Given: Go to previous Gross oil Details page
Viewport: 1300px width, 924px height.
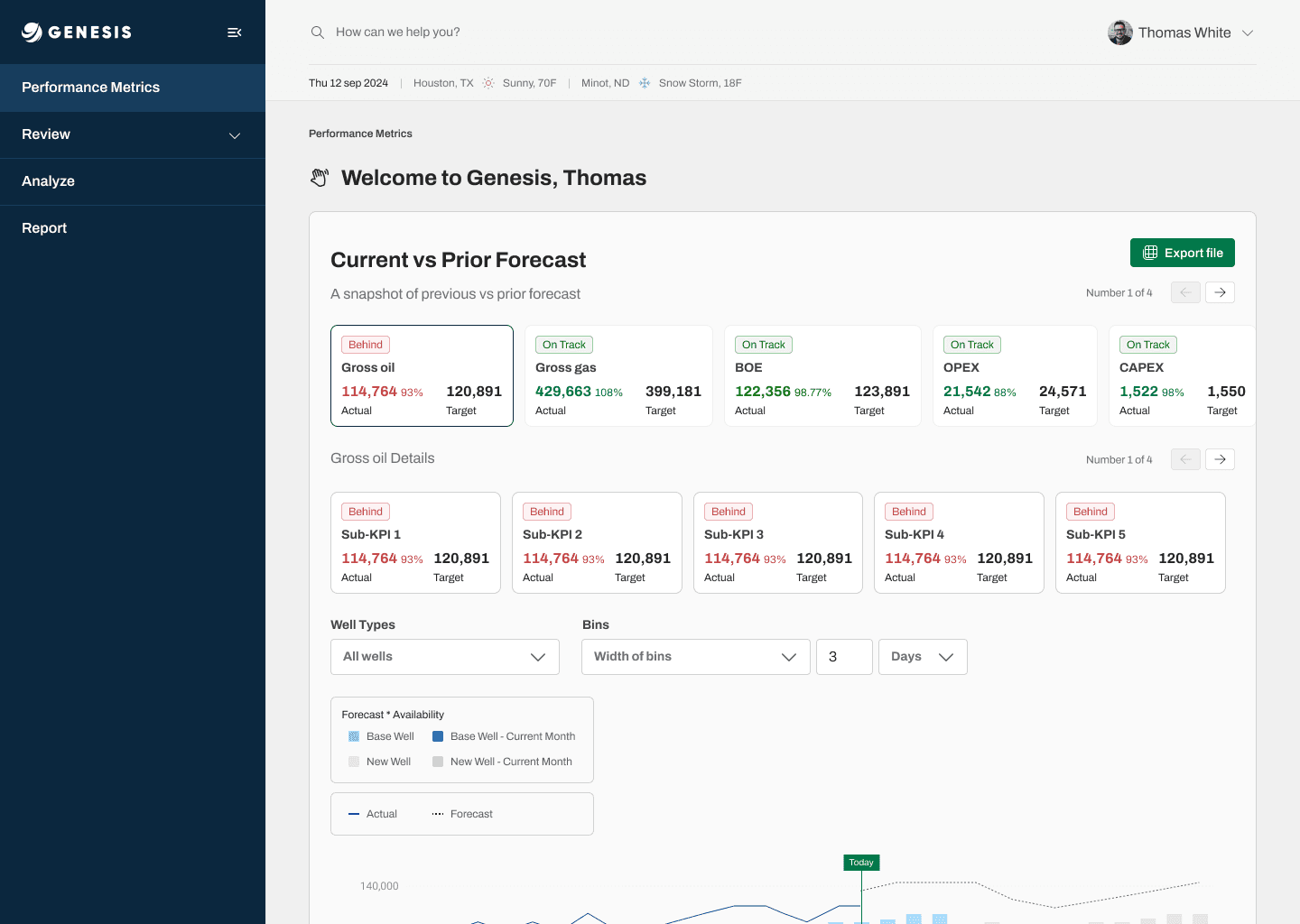Looking at the screenshot, I should click(1186, 459).
